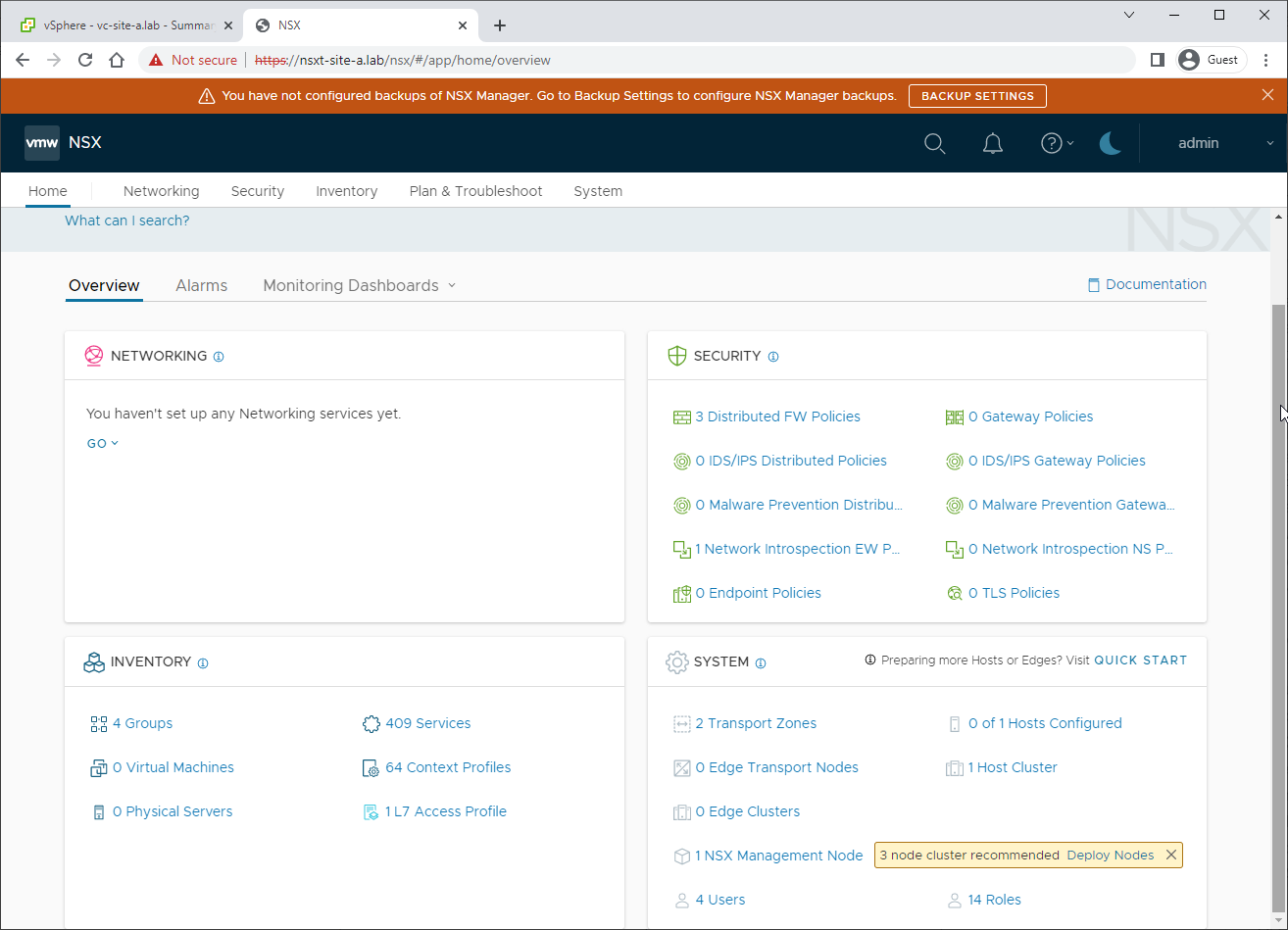Screen dimensions: 1288x930
Task: Click the Distributed FW Policies firewall icon
Action: (x=682, y=417)
